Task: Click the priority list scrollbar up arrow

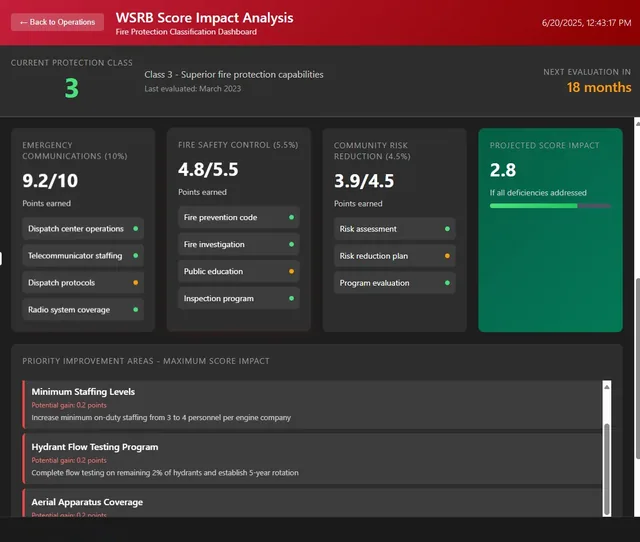Action: coord(607,386)
